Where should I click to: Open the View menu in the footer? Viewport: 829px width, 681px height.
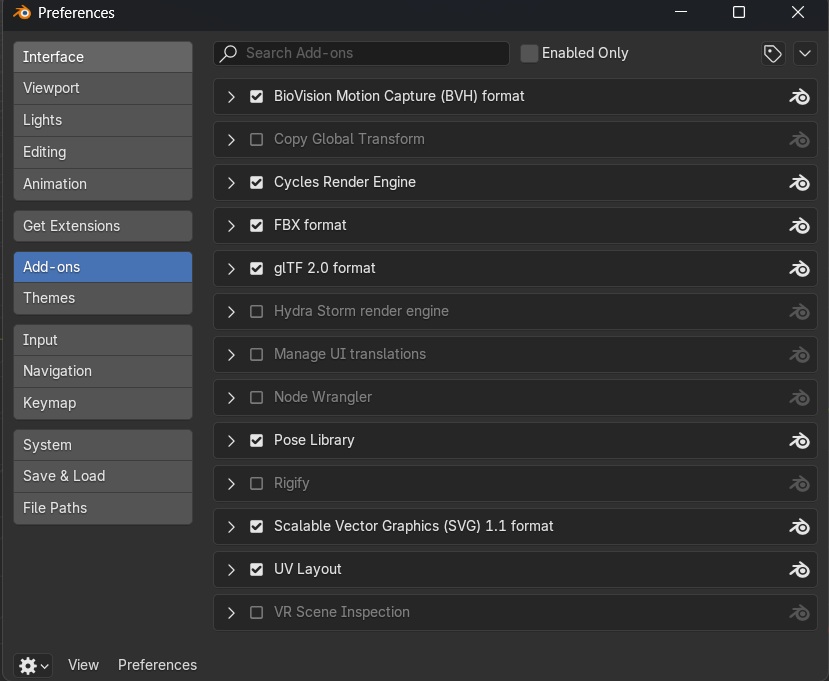[x=83, y=665]
